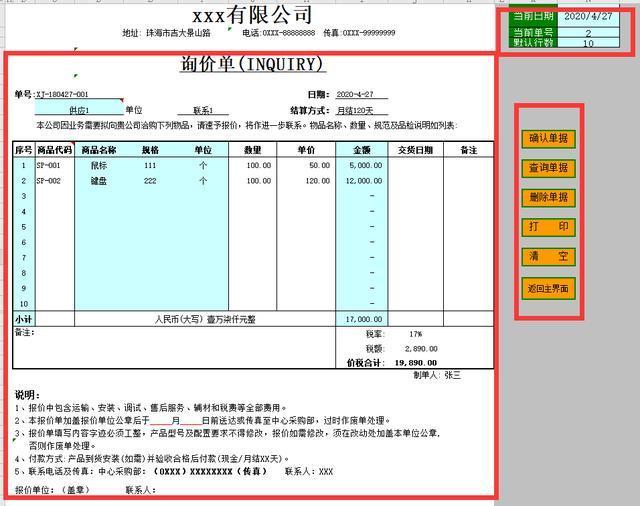The image size is (640, 506).
Task: Select the product name 键盘
Action: pos(99,181)
